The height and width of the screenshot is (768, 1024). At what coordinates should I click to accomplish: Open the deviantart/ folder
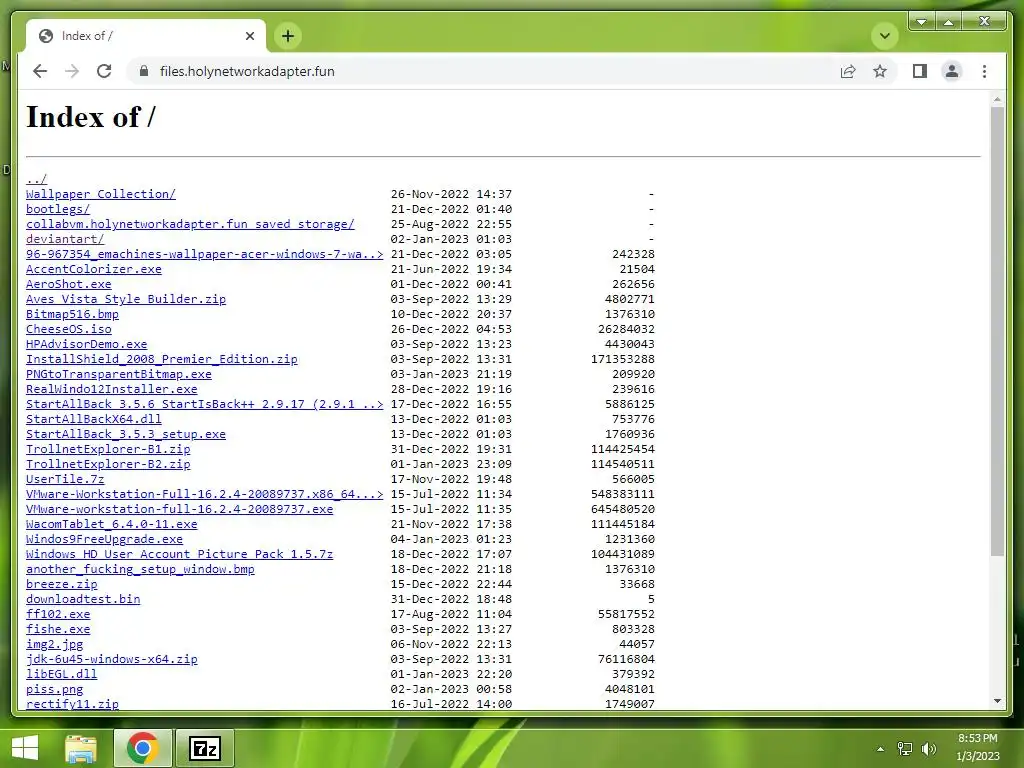(x=65, y=239)
